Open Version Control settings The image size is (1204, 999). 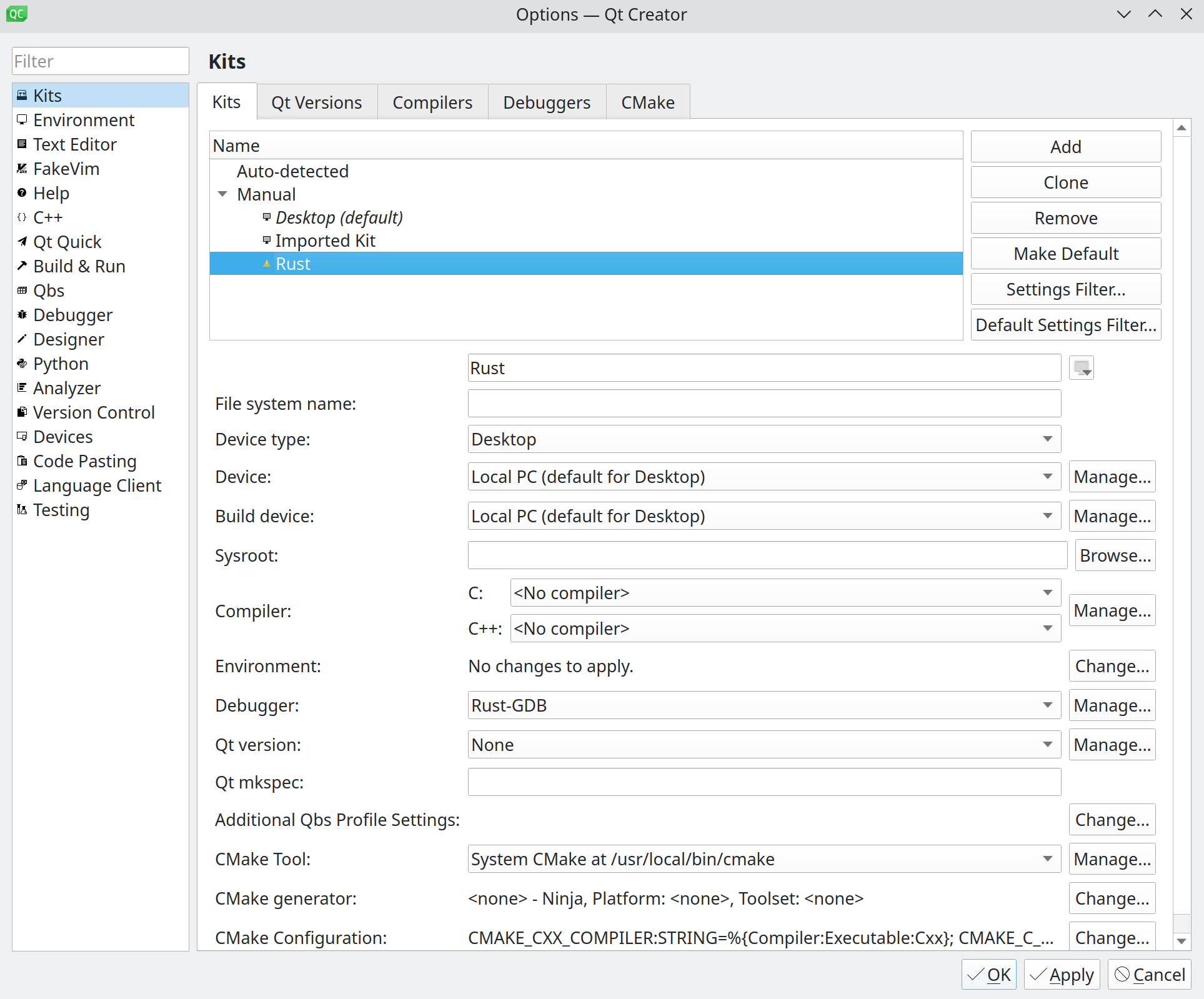pos(94,412)
